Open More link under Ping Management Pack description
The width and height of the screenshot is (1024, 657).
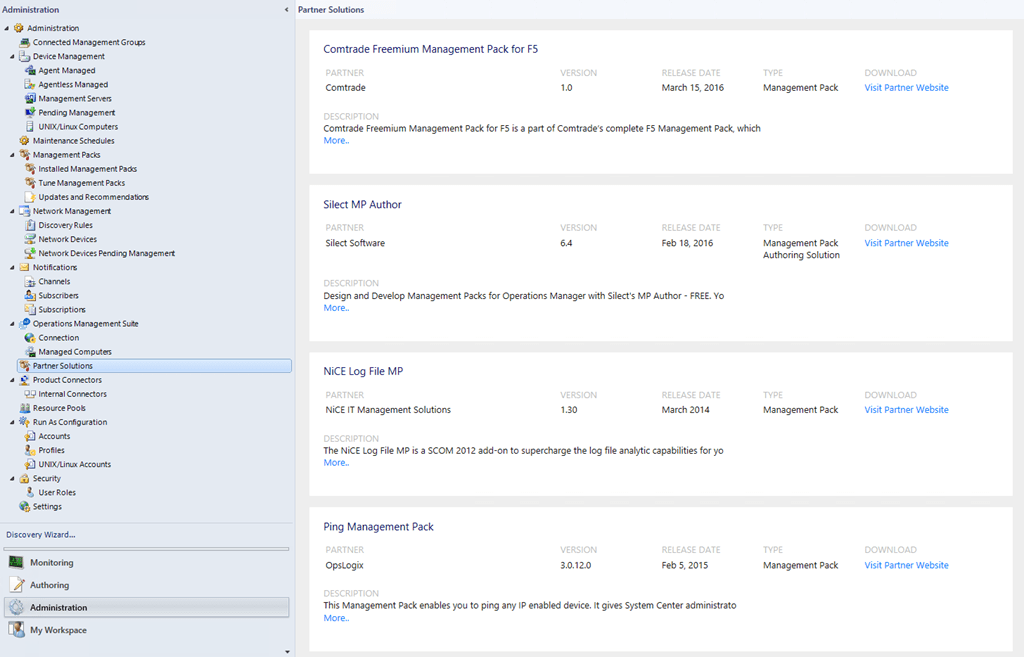[336, 618]
